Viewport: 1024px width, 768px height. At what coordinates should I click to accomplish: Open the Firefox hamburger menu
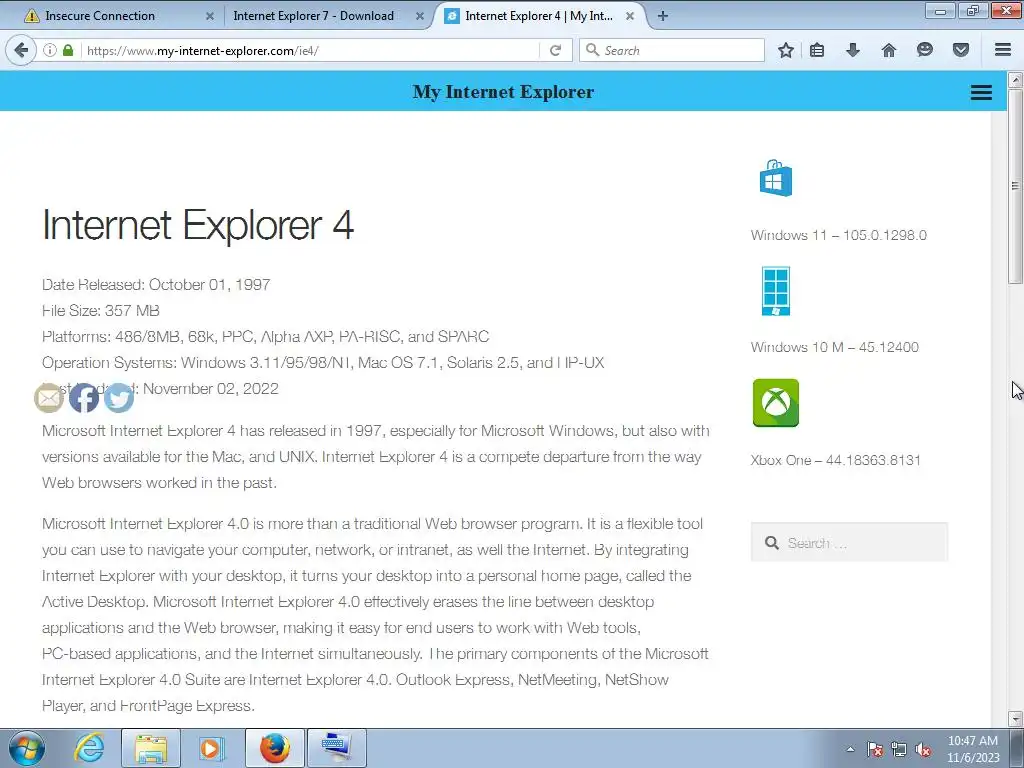tap(1003, 50)
